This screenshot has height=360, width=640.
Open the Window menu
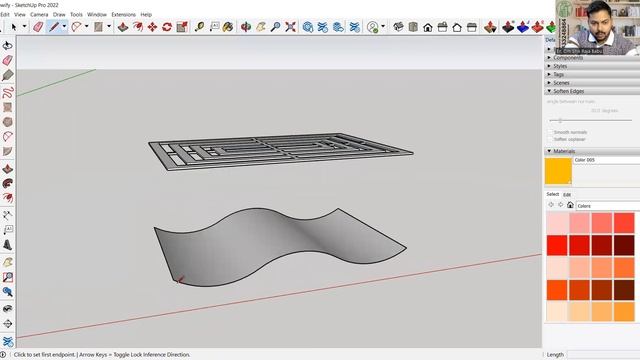click(x=97, y=14)
